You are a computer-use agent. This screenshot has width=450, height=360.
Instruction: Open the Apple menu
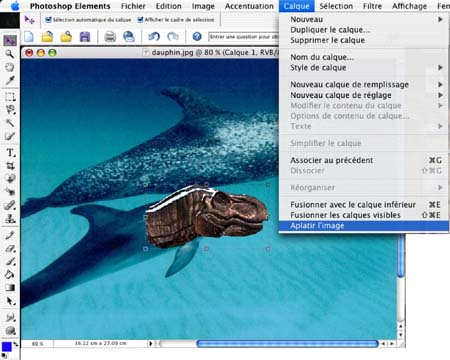[x=15, y=6]
